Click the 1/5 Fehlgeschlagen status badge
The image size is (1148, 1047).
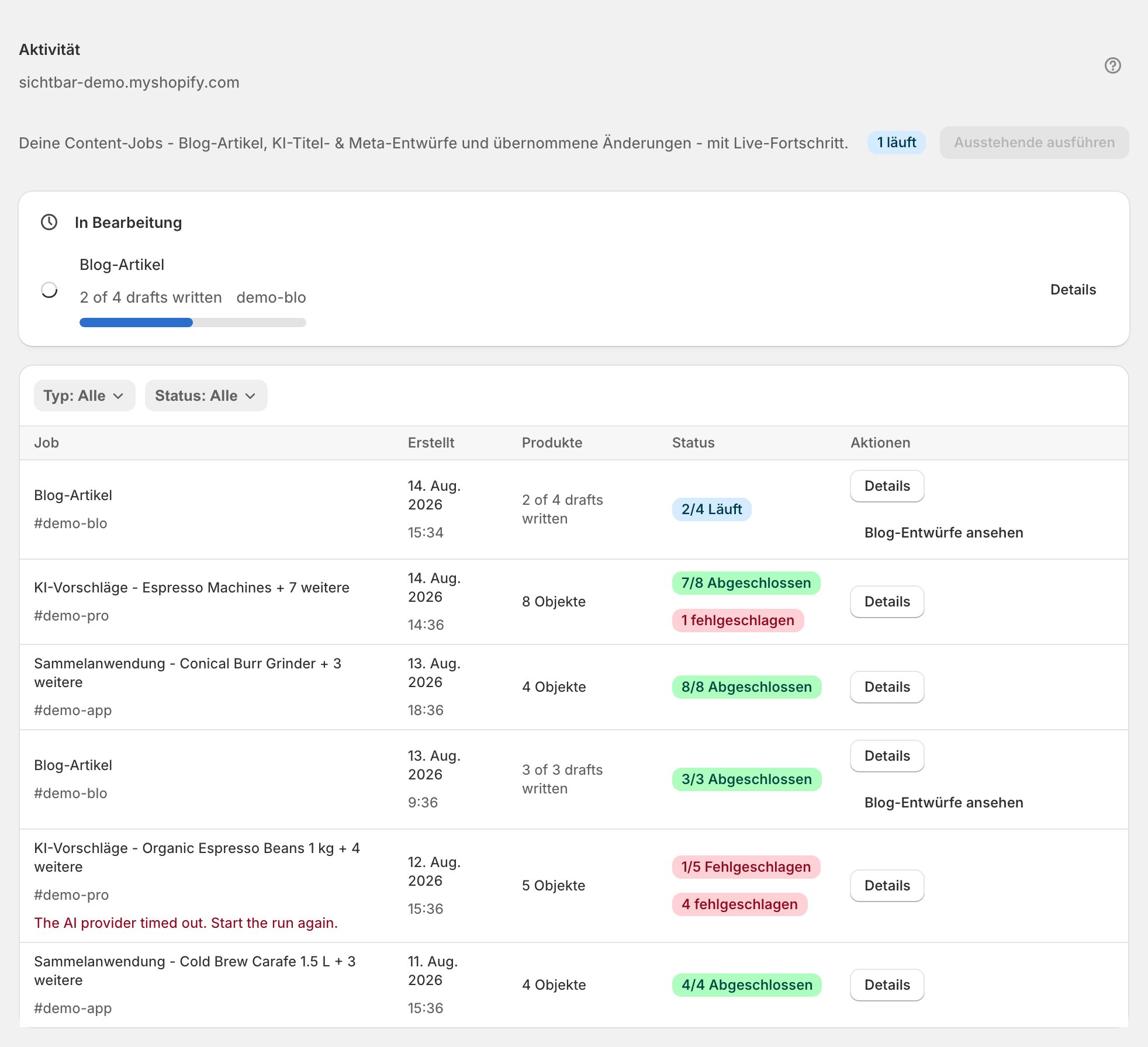coord(746,867)
